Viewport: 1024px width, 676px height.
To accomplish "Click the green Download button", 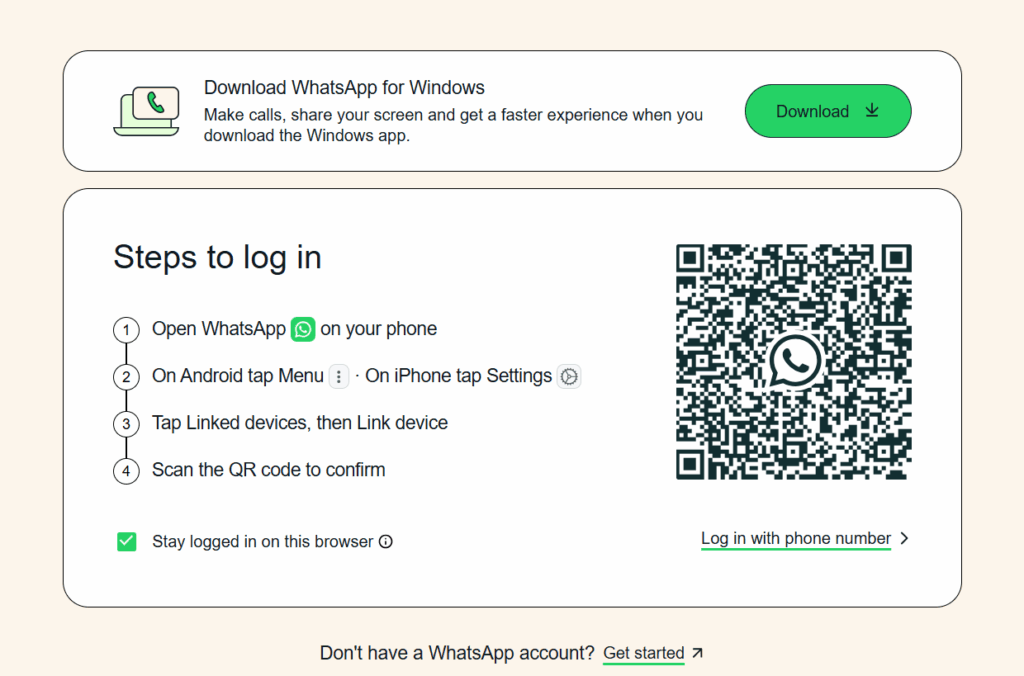I will coord(827,111).
